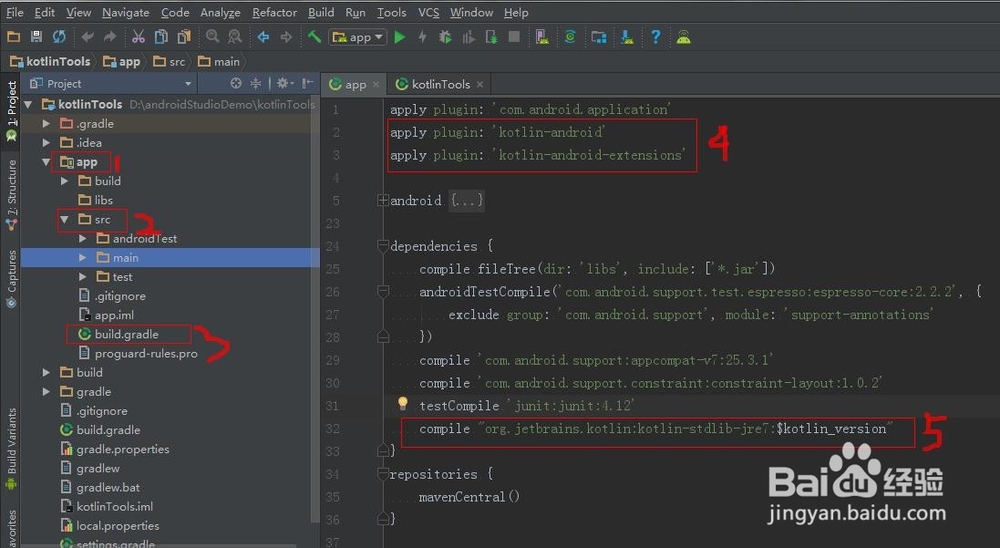This screenshot has width=1000, height=548.
Task: Open the Refactor menu
Action: click(274, 12)
